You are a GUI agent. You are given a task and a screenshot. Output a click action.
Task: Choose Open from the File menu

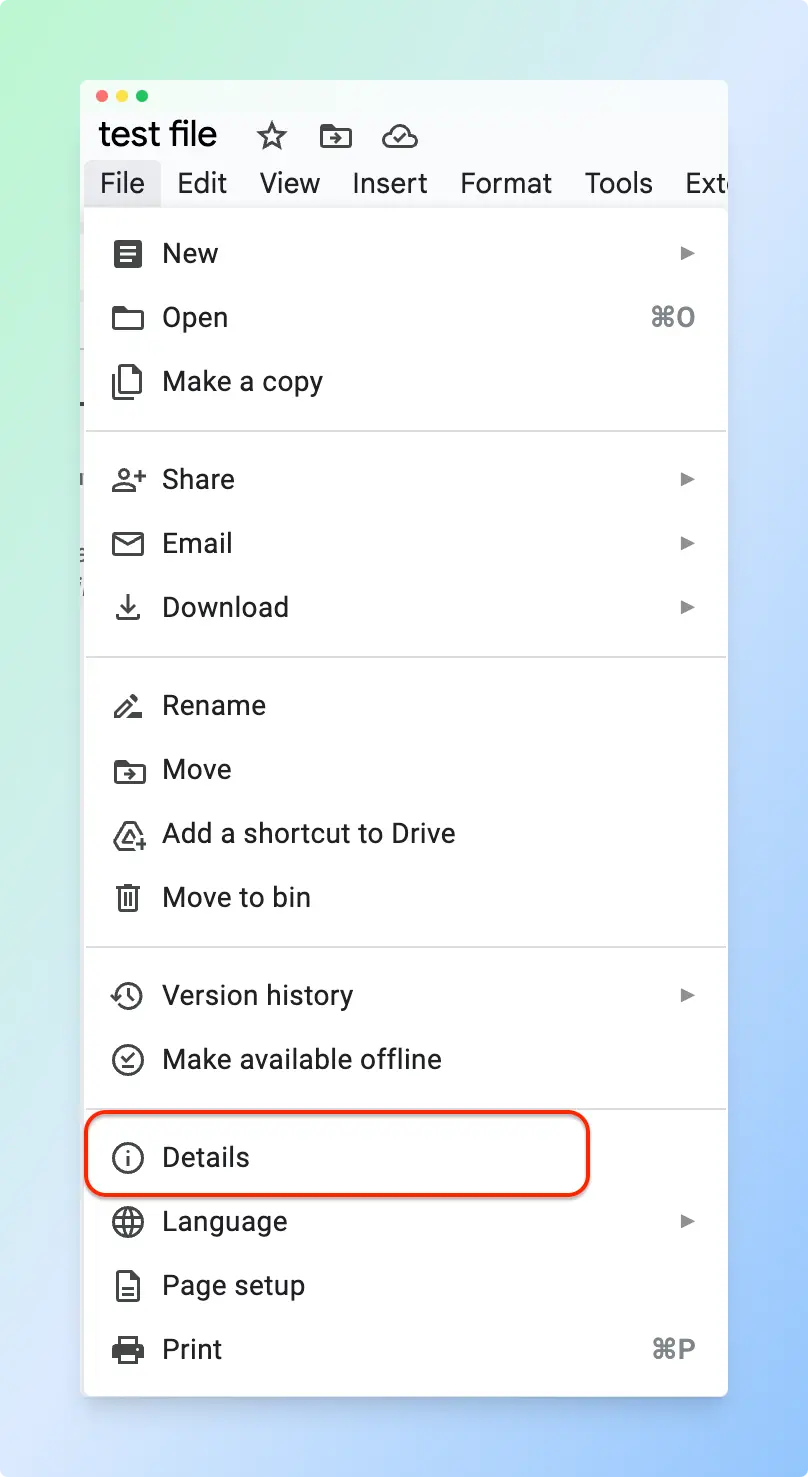pos(405,318)
